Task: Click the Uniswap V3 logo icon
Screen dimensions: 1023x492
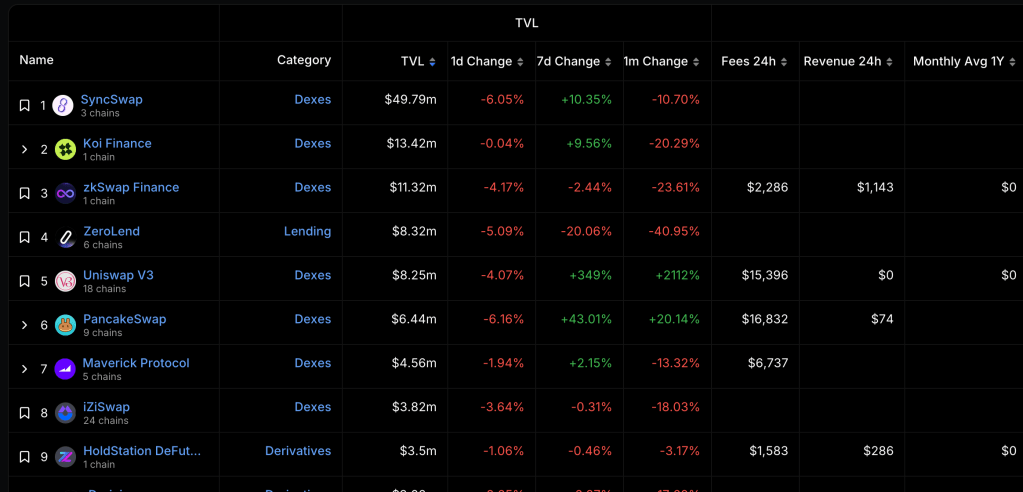Action: 65,281
